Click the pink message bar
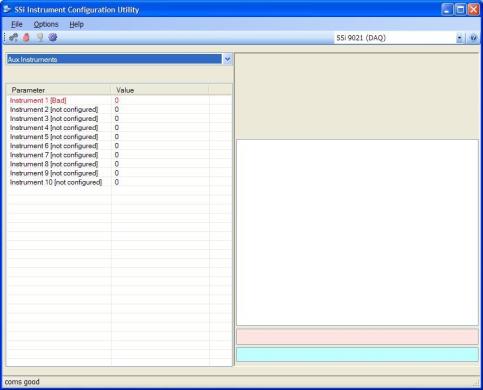Screen dimensions: 483x390 [x=357, y=336]
